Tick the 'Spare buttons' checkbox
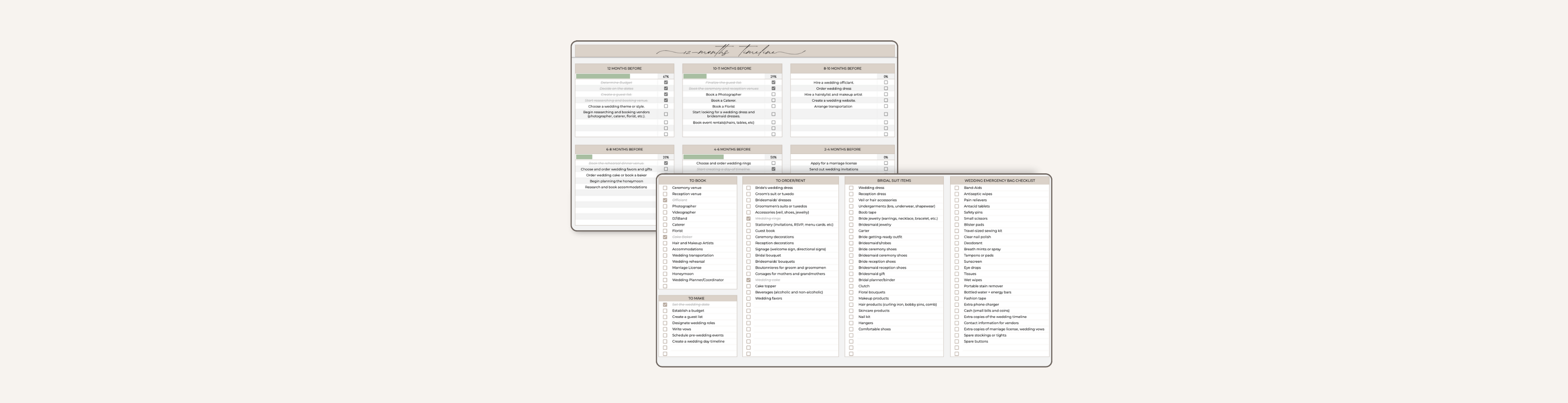The height and width of the screenshot is (403, 1568). coord(957,342)
